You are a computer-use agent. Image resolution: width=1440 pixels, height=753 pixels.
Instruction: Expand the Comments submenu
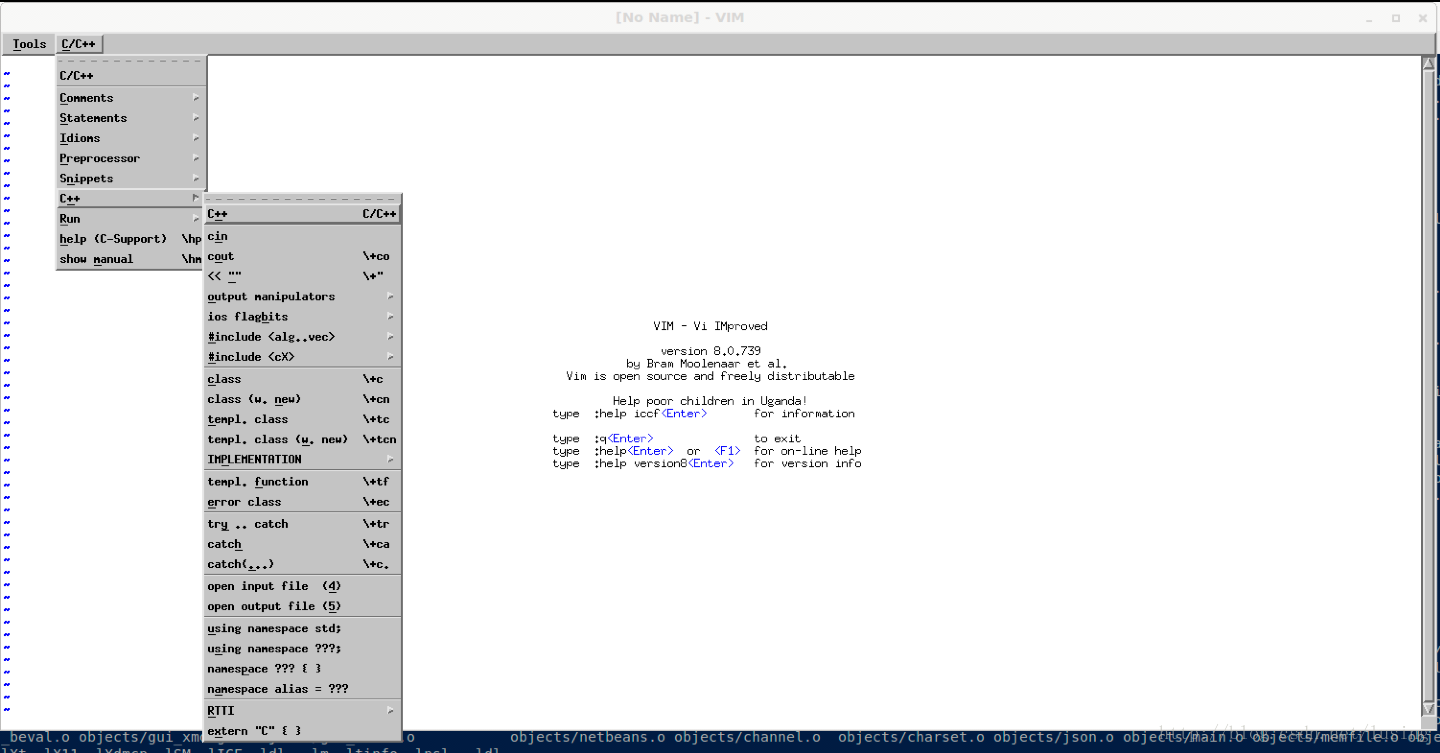tap(131, 98)
